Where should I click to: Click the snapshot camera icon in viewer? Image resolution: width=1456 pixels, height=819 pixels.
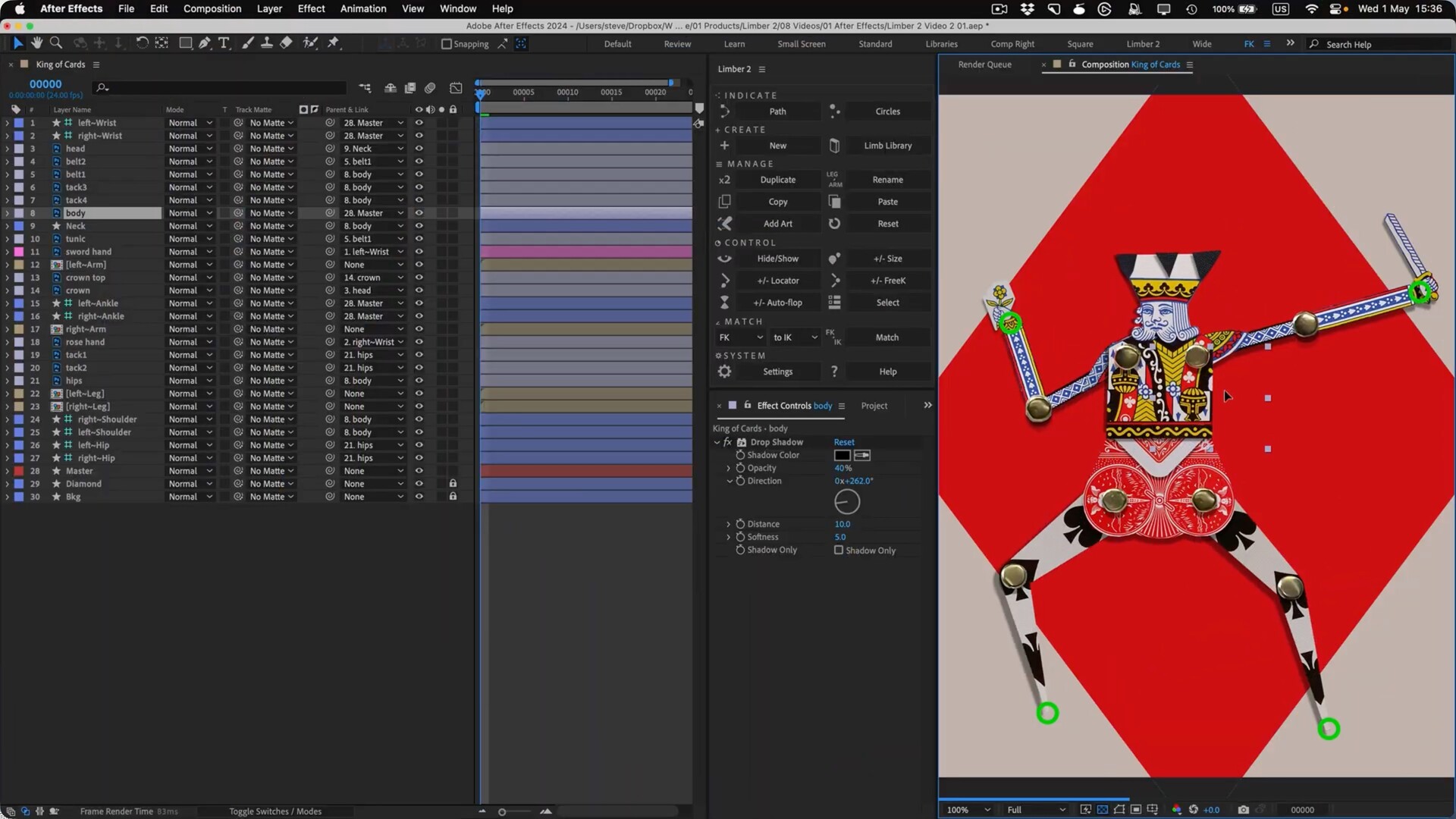pos(1243,809)
